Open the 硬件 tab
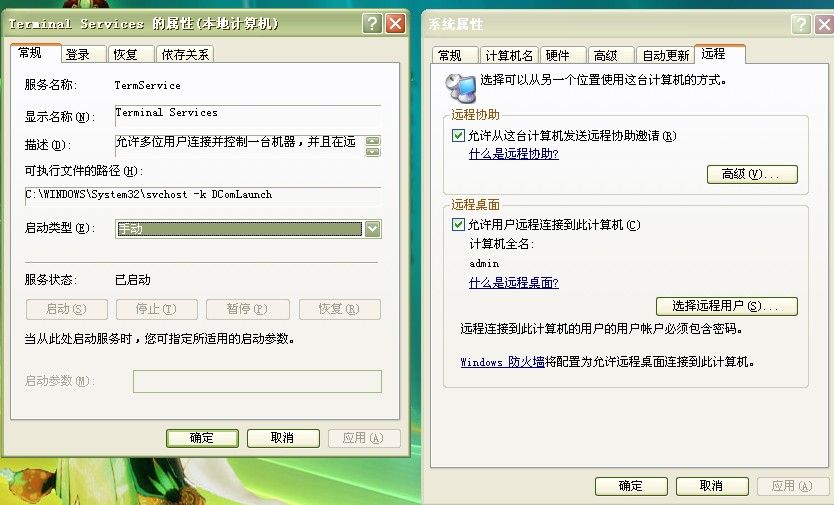Viewport: 834px width, 505px height. [563, 55]
